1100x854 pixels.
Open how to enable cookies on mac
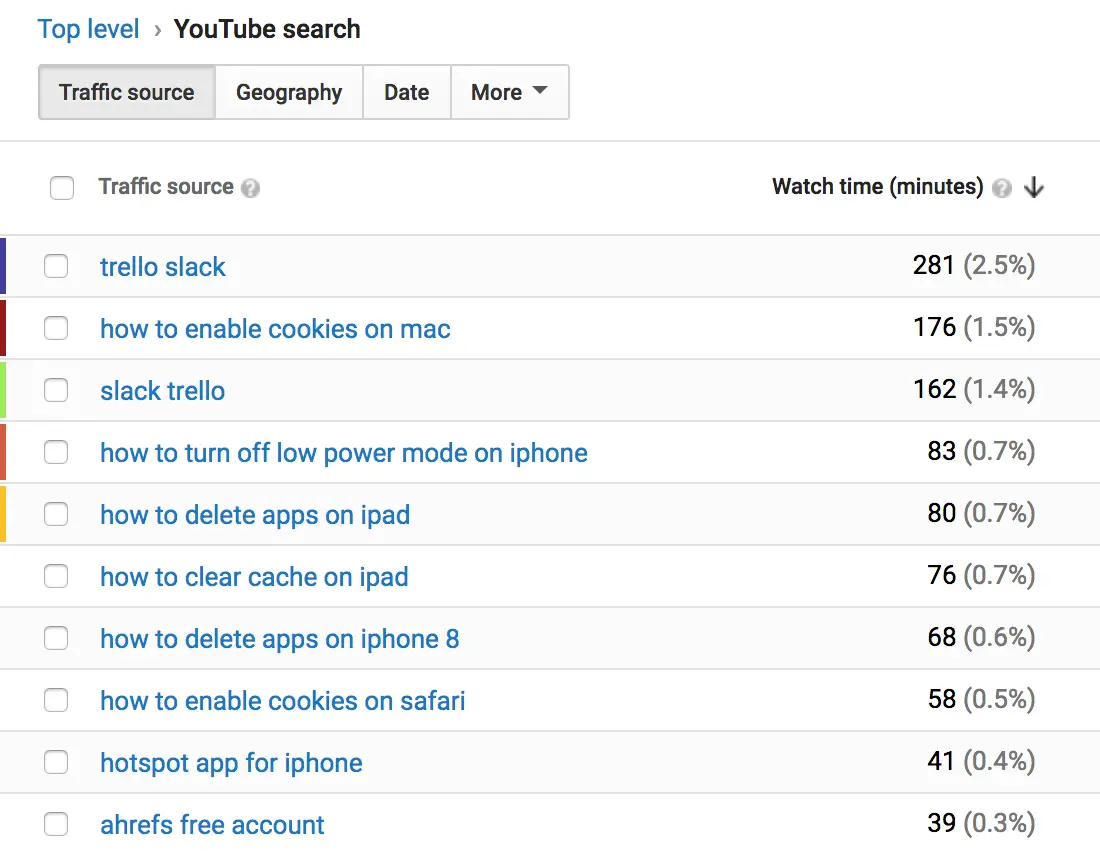pyautogui.click(x=275, y=329)
